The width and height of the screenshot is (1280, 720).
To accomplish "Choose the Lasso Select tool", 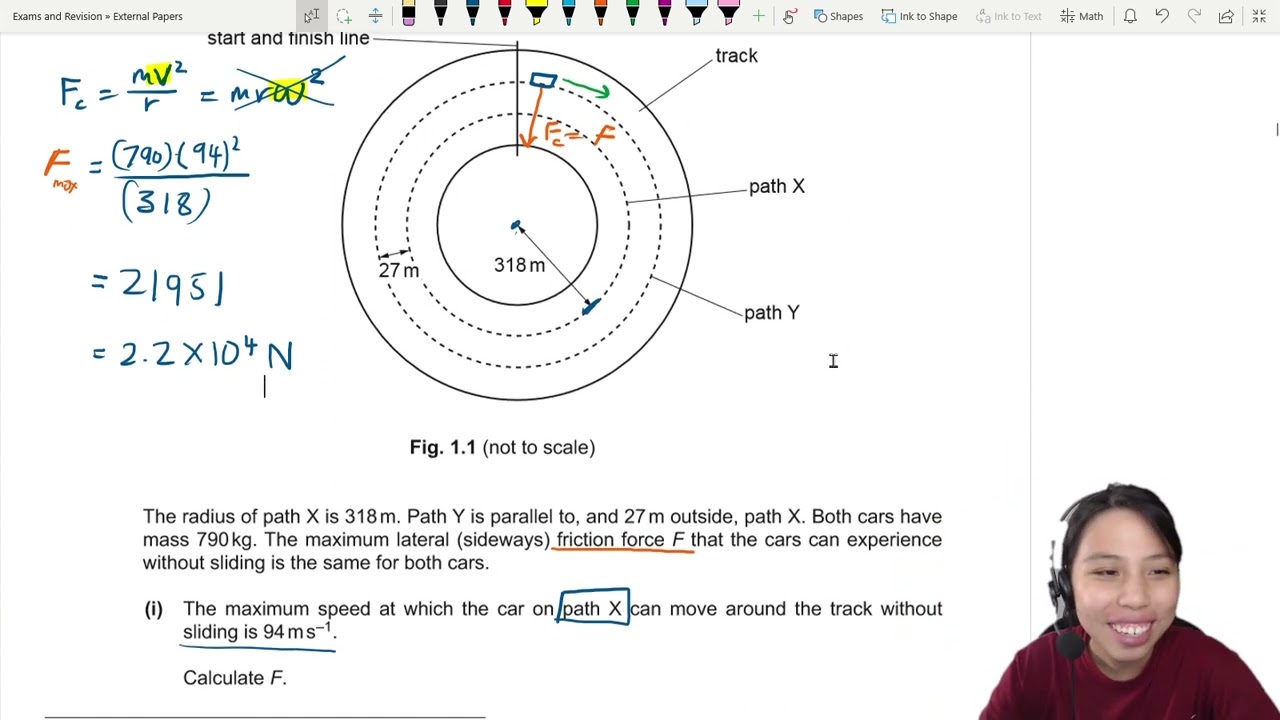I will click(344, 16).
